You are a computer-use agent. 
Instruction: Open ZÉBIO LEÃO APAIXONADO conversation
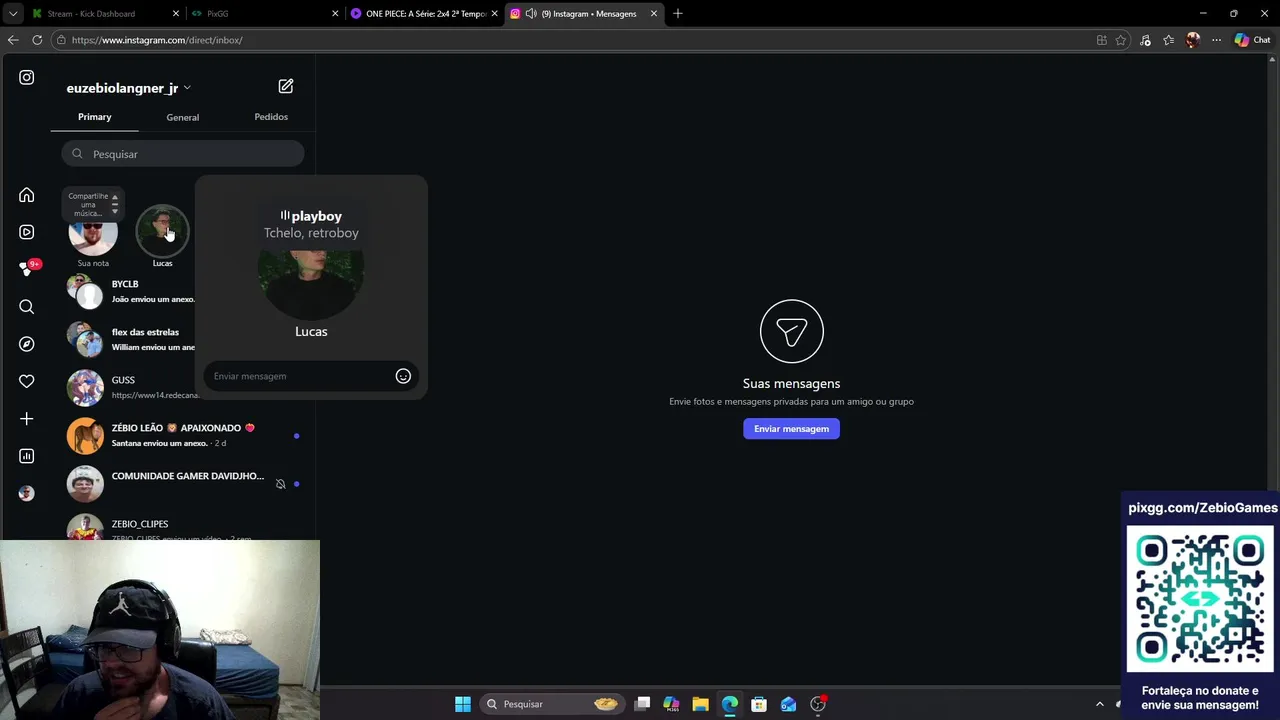pos(183,435)
